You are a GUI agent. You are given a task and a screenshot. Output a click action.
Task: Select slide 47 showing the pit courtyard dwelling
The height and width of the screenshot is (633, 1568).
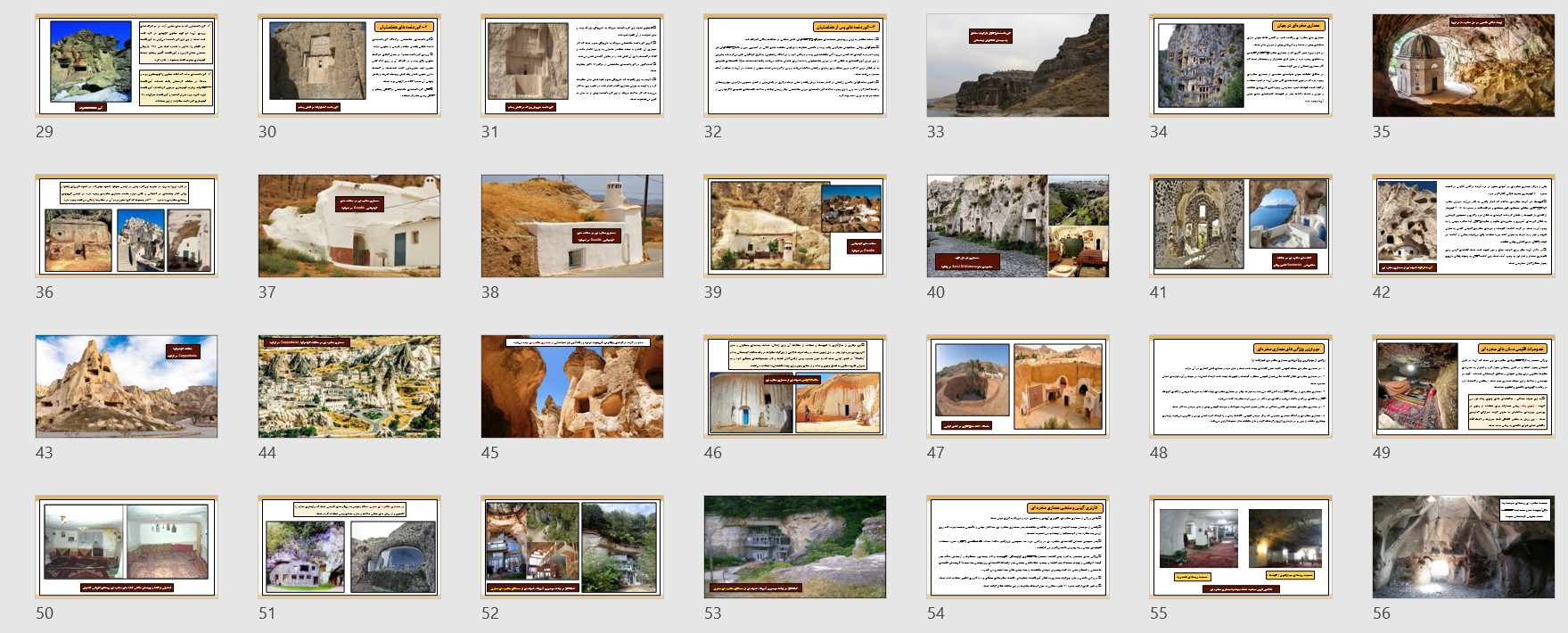pyautogui.click(x=1017, y=386)
